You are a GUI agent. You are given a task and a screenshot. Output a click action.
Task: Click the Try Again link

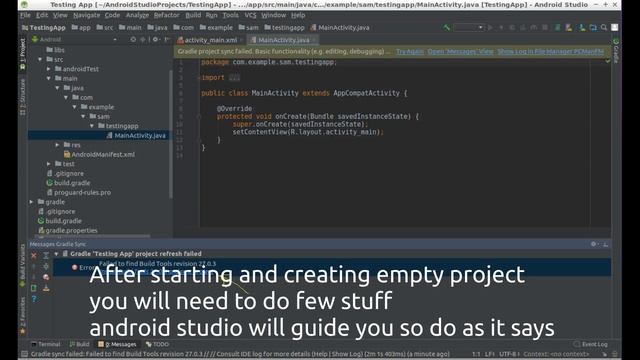(x=409, y=51)
